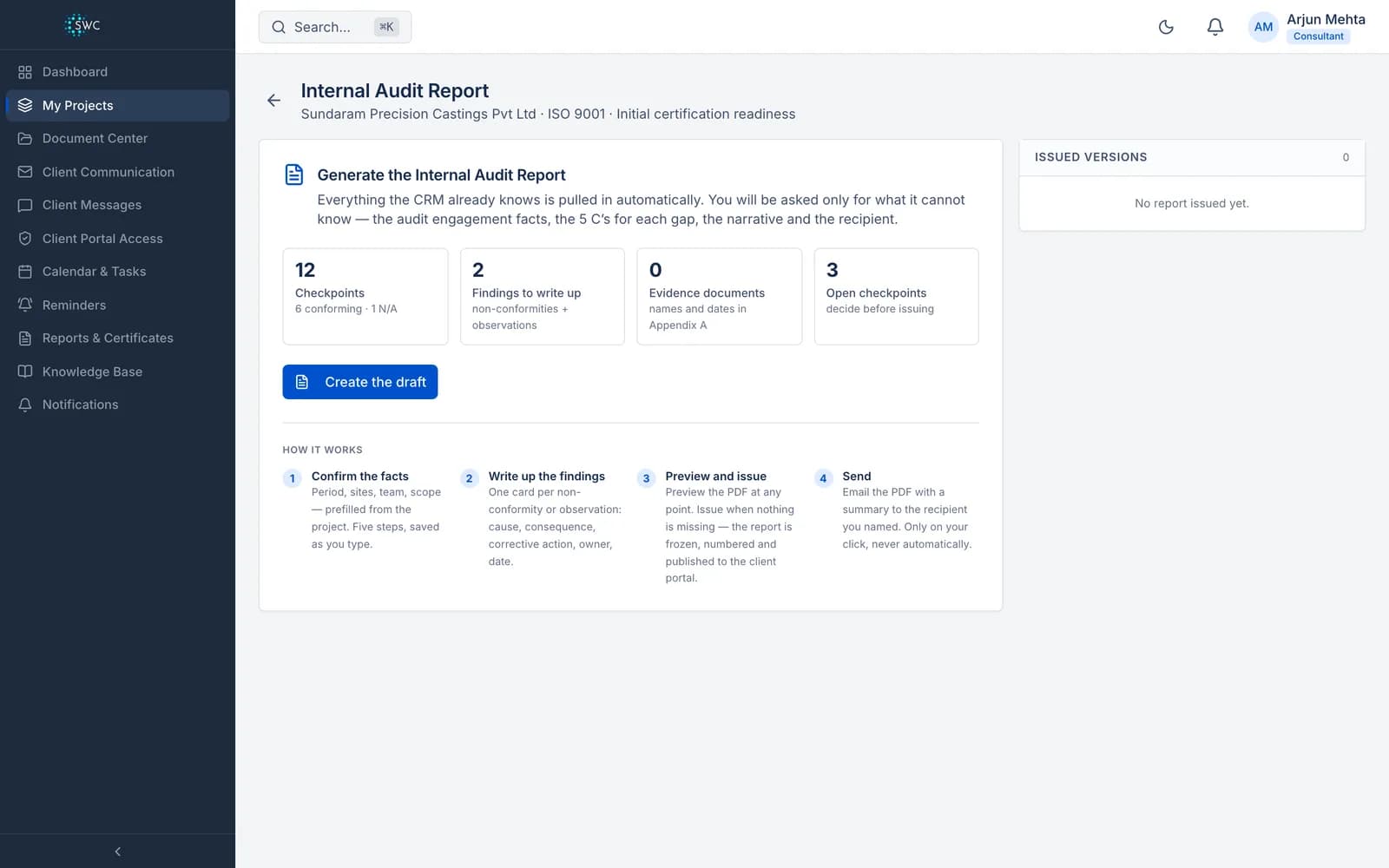Click the Reports & Certificates document icon
The height and width of the screenshot is (868, 1389).
(x=25, y=339)
